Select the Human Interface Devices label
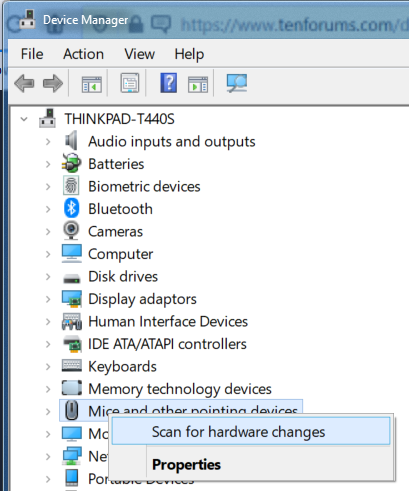 pos(168,322)
